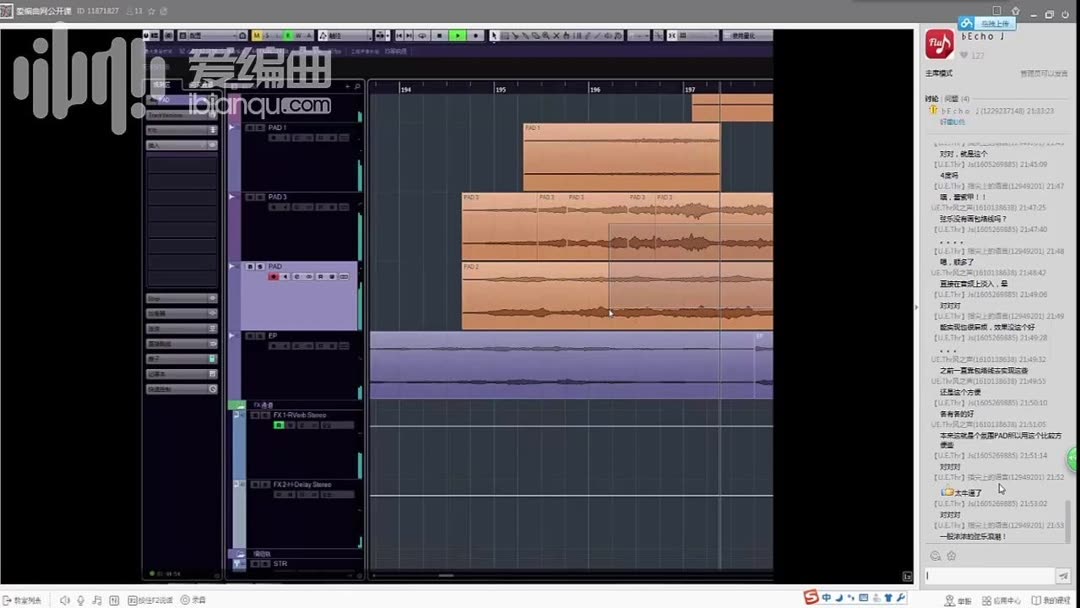Click the Sogou input icon in the tray
The image size is (1080, 608).
pos(810,598)
